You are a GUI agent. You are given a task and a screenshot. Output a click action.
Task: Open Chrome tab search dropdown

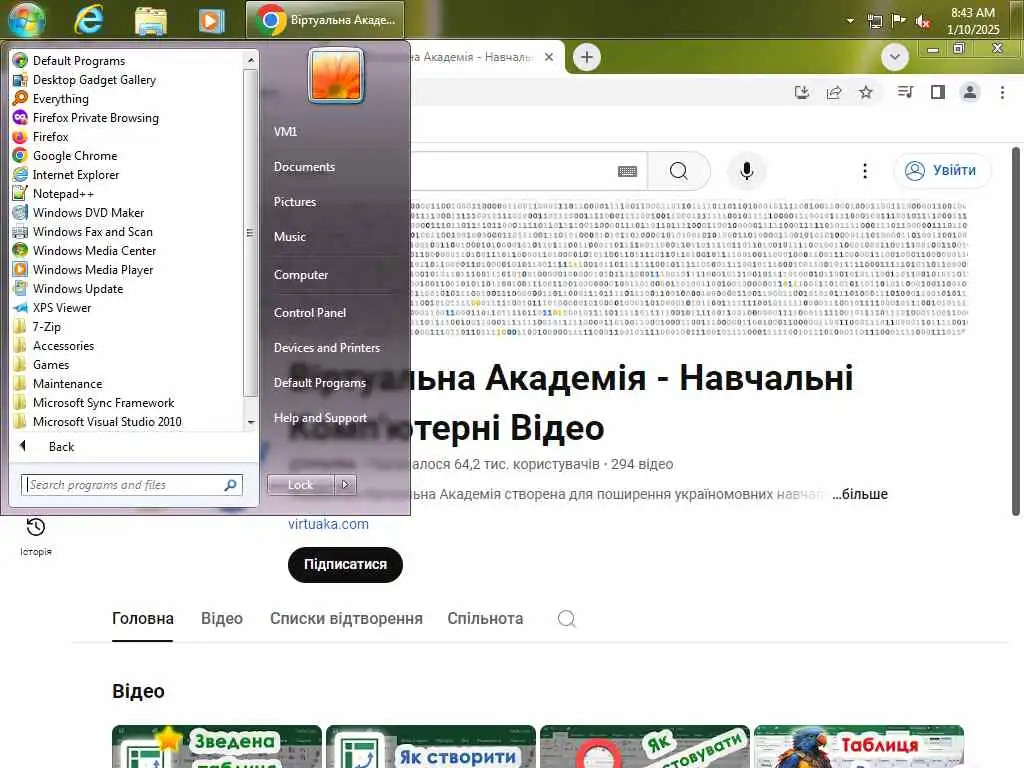click(x=895, y=57)
